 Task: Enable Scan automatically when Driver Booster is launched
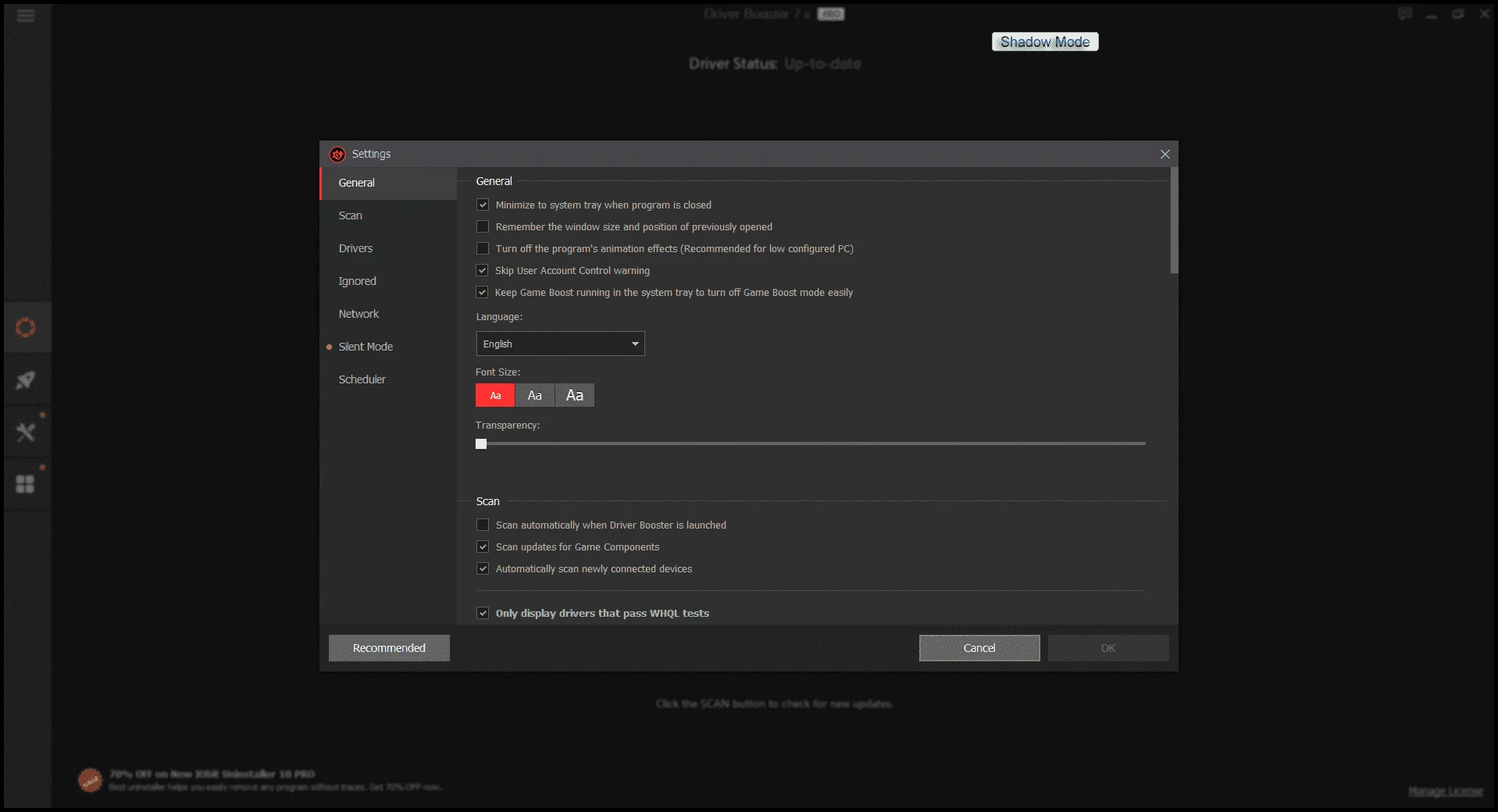coord(483,525)
